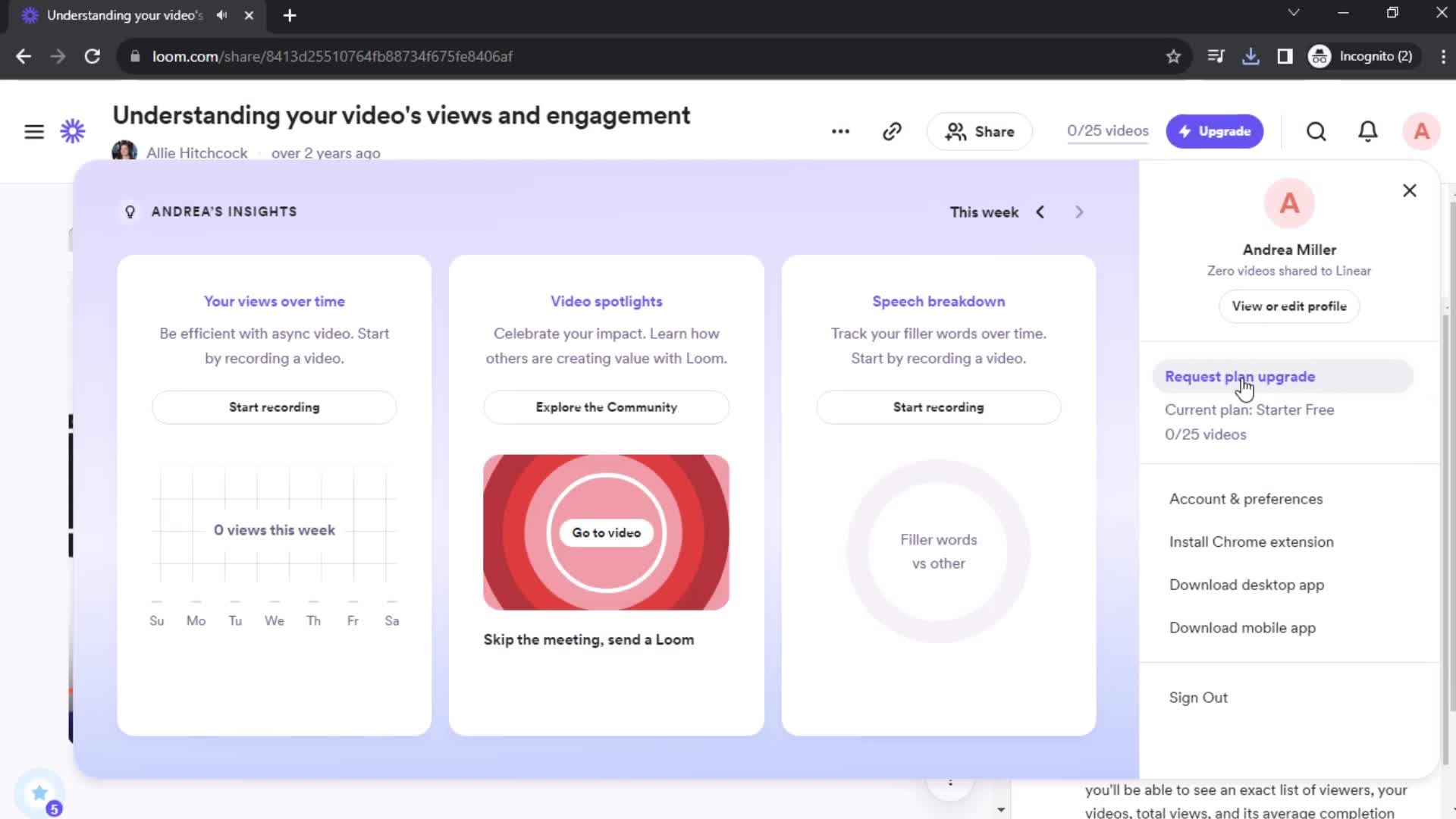This screenshot has height=819, width=1456.
Task: Open the search magnifier icon
Action: [1316, 131]
